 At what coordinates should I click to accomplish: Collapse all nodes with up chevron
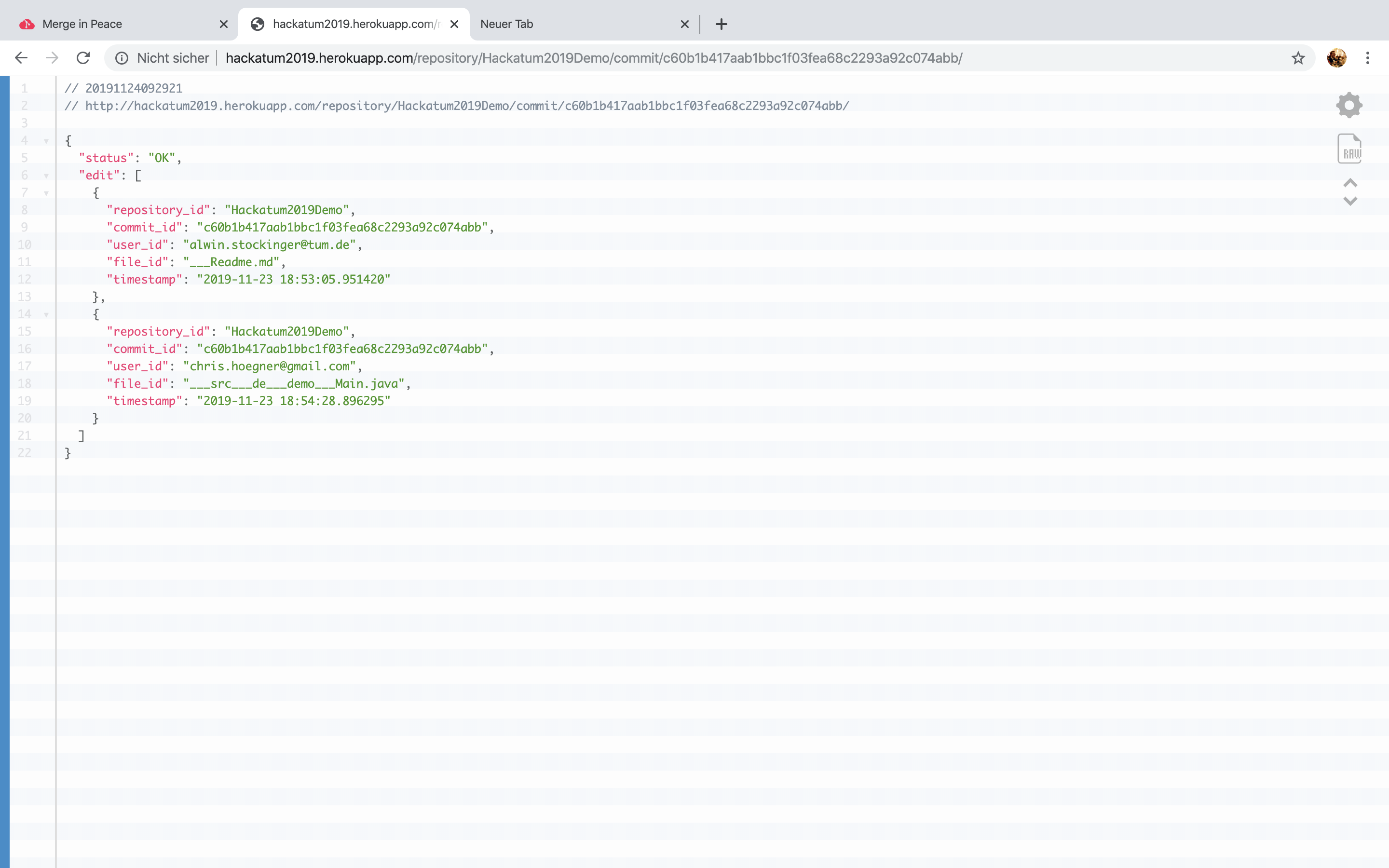(x=1350, y=183)
